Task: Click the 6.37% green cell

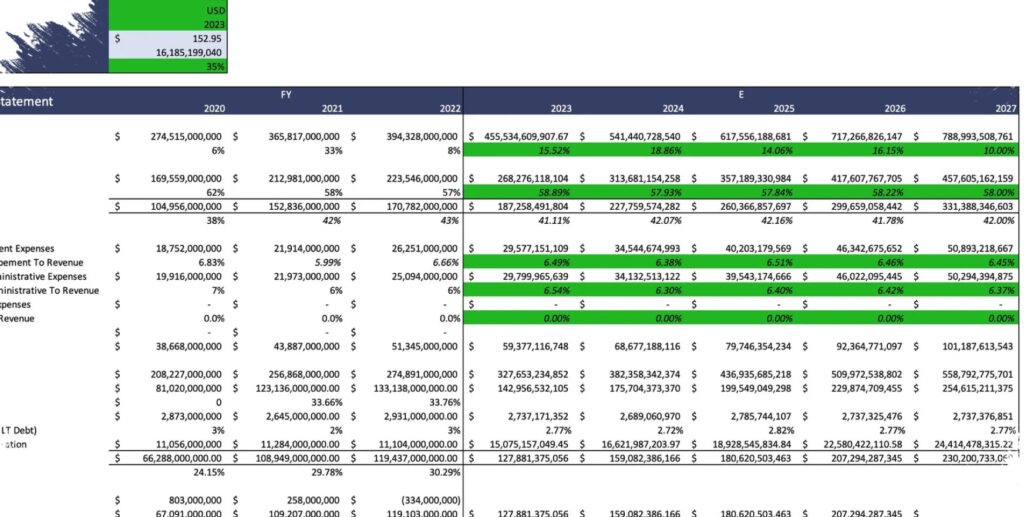Action: coord(1001,290)
